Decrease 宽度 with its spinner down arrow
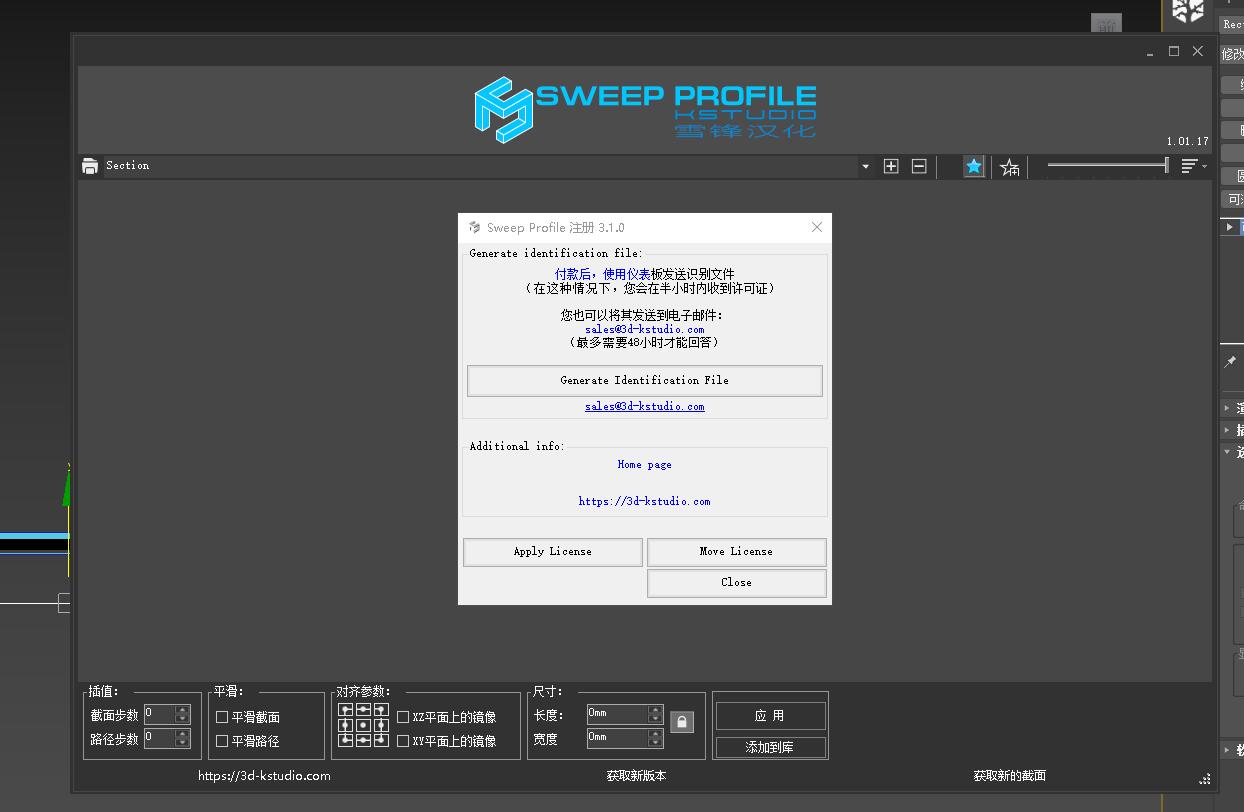Image resolution: width=1244 pixels, height=812 pixels. pos(655,743)
